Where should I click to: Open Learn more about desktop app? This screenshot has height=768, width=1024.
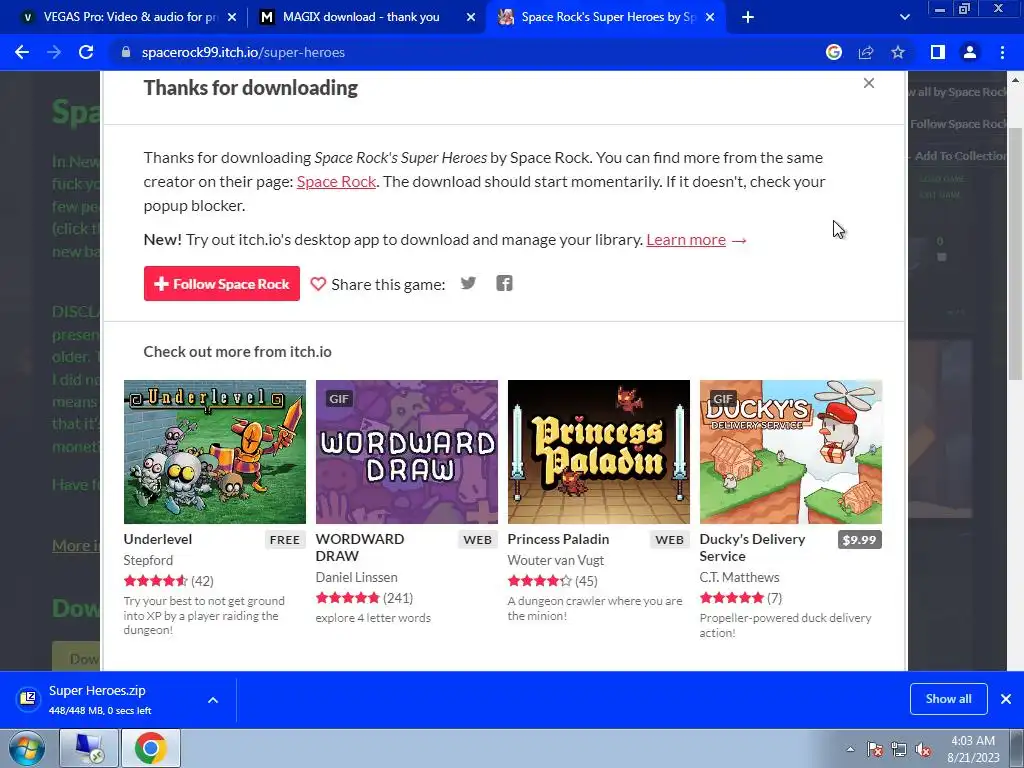tap(686, 240)
